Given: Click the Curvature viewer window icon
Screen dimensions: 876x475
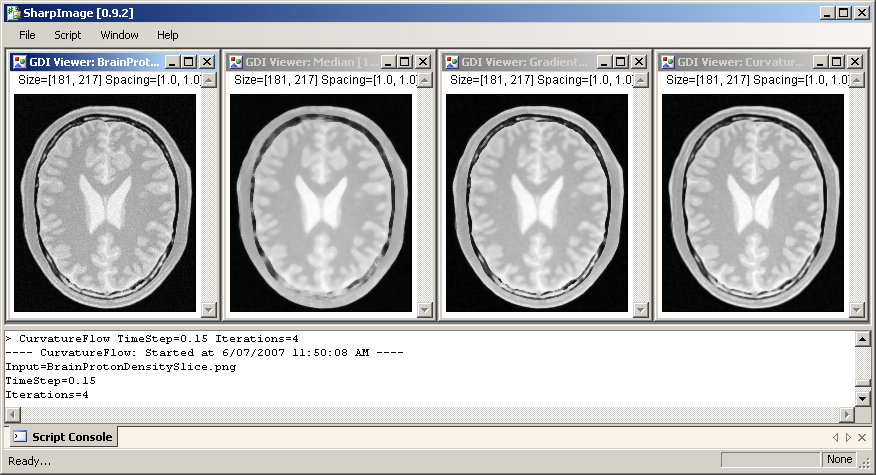Looking at the screenshot, I should point(667,62).
